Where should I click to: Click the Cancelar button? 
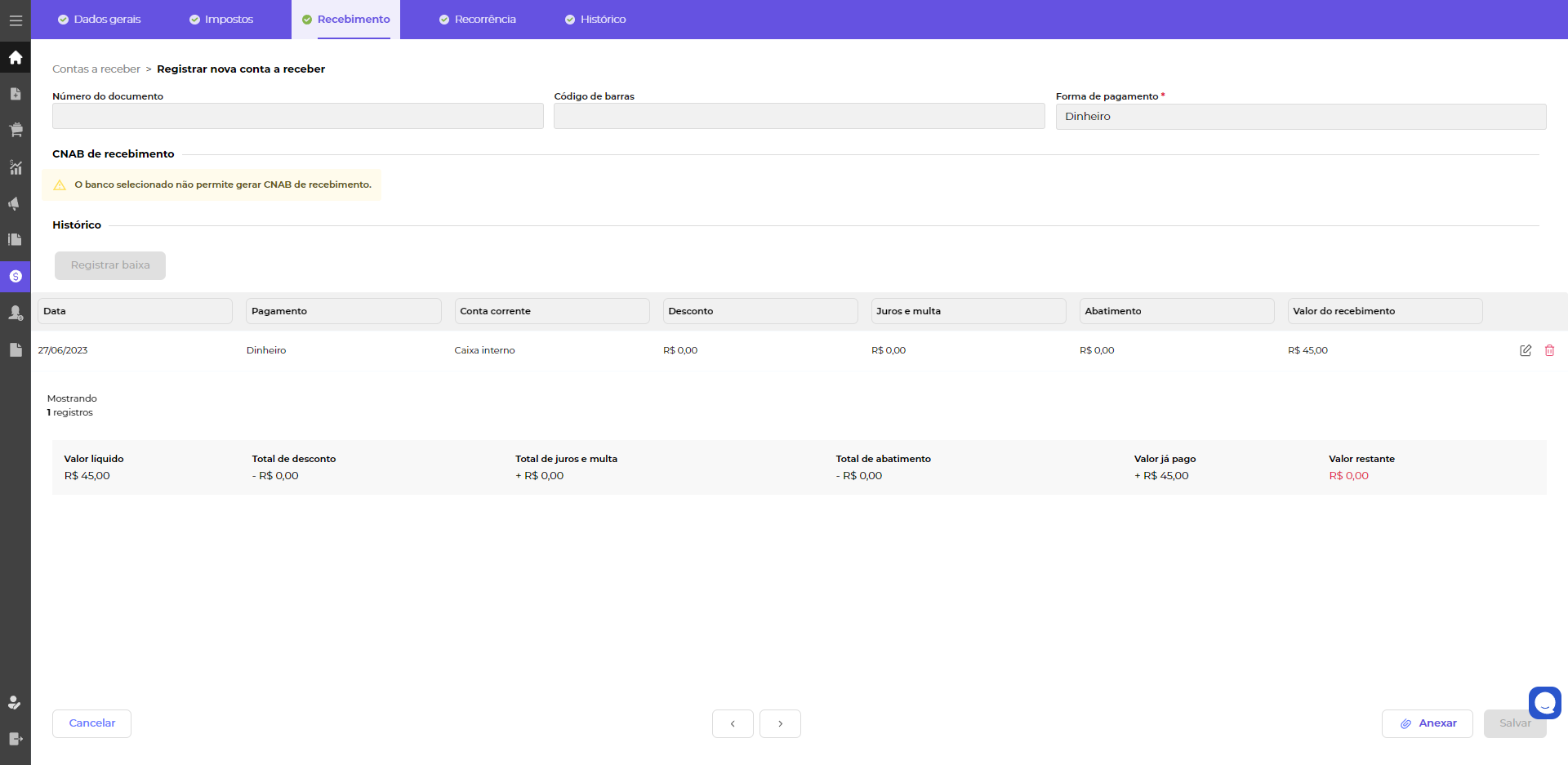tap(91, 723)
